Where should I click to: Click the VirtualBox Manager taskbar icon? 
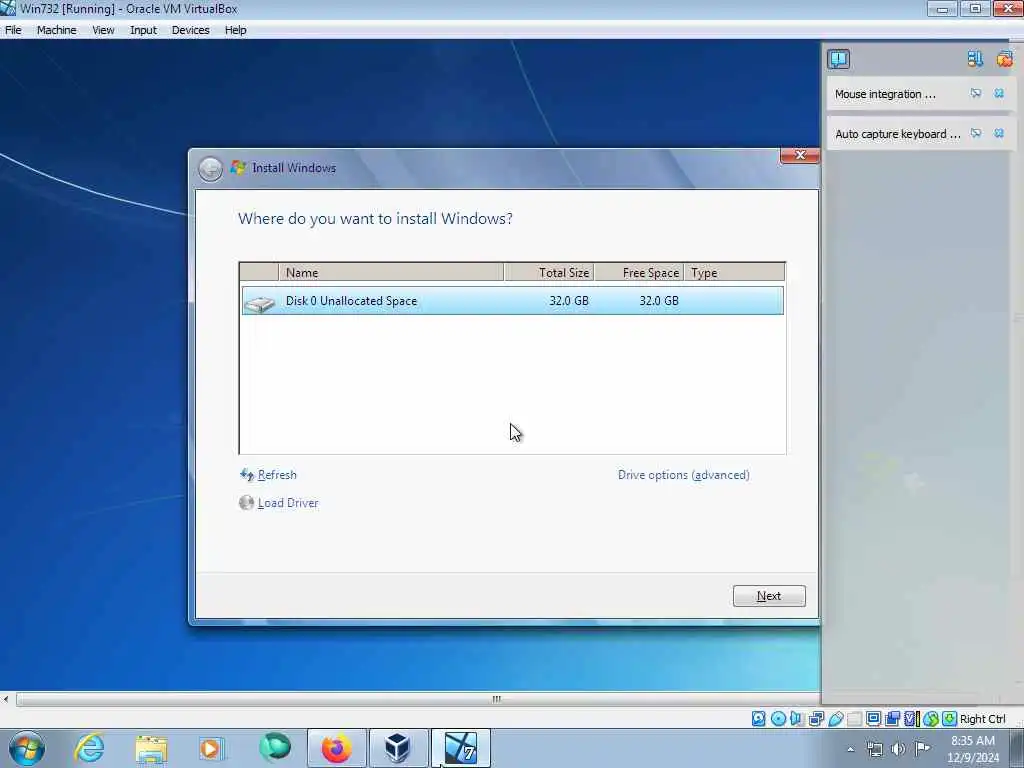click(x=398, y=748)
